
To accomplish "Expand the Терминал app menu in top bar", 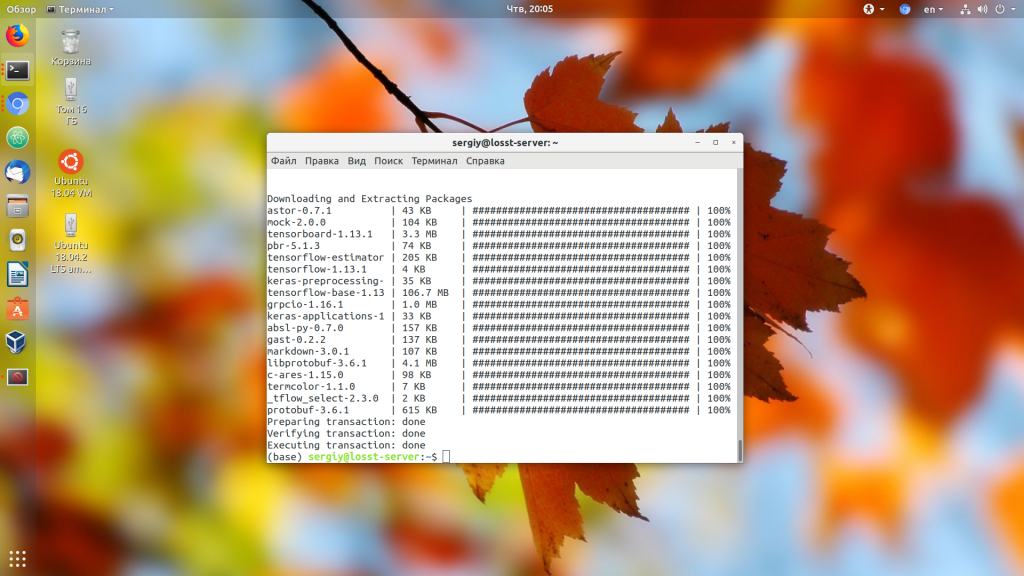I will tap(80, 9).
